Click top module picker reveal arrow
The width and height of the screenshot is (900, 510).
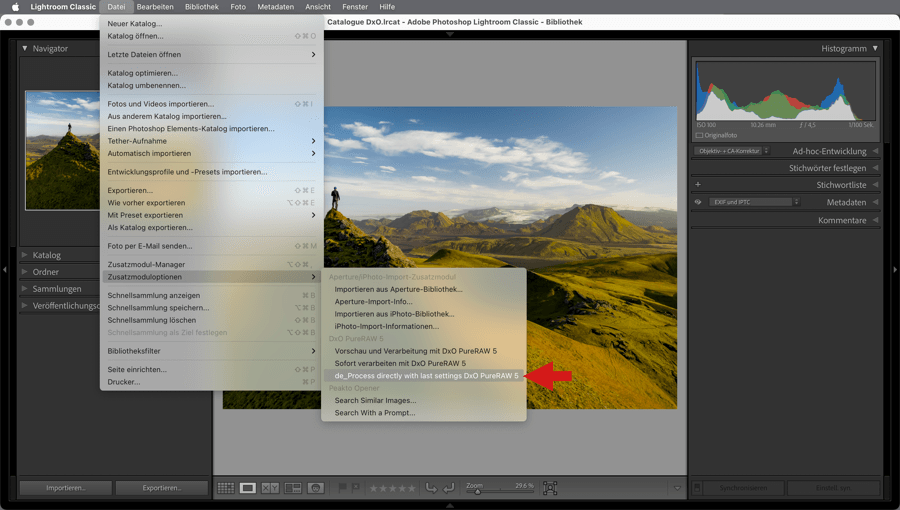[x=450, y=34]
